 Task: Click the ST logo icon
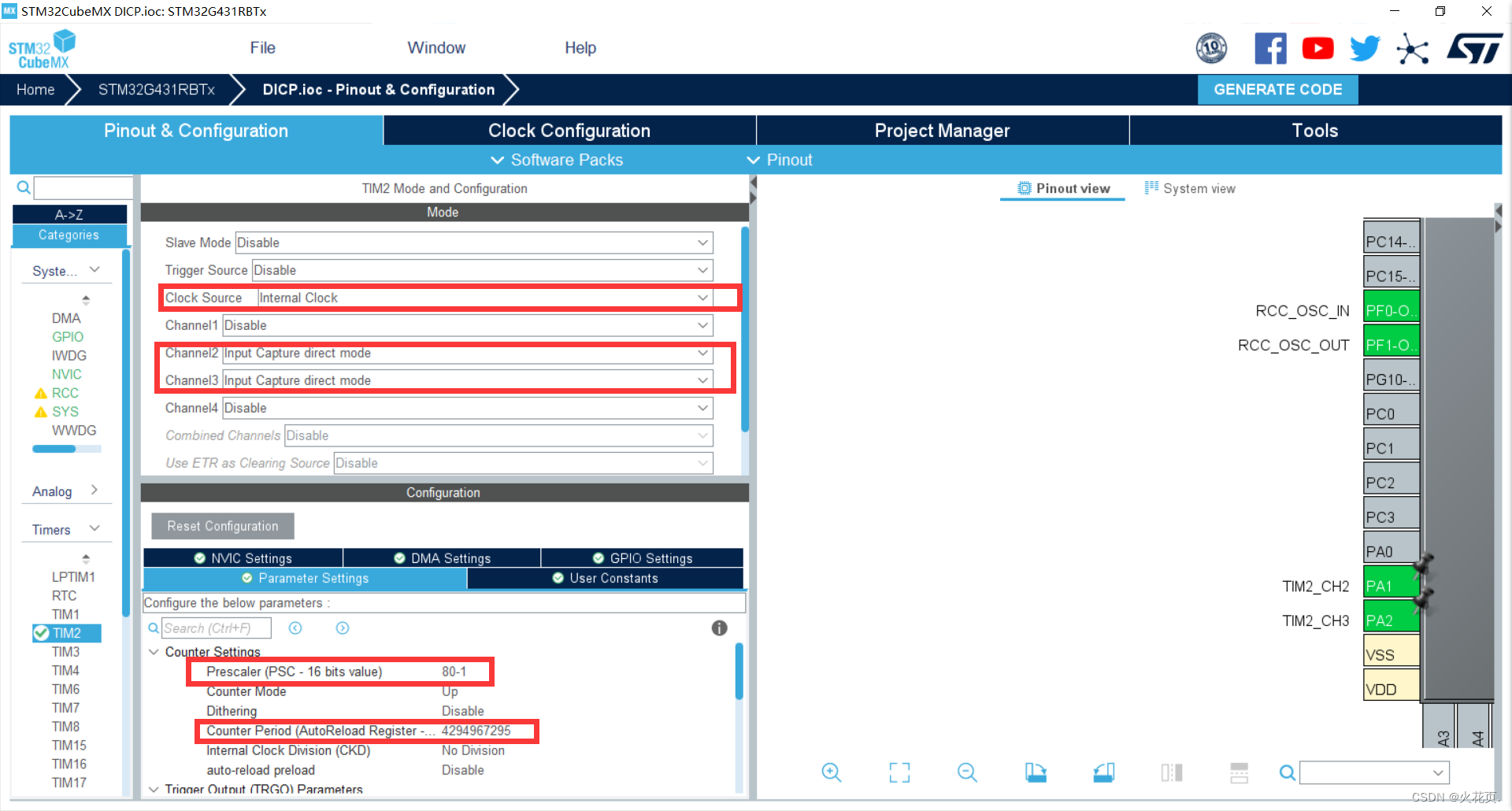[1474, 49]
